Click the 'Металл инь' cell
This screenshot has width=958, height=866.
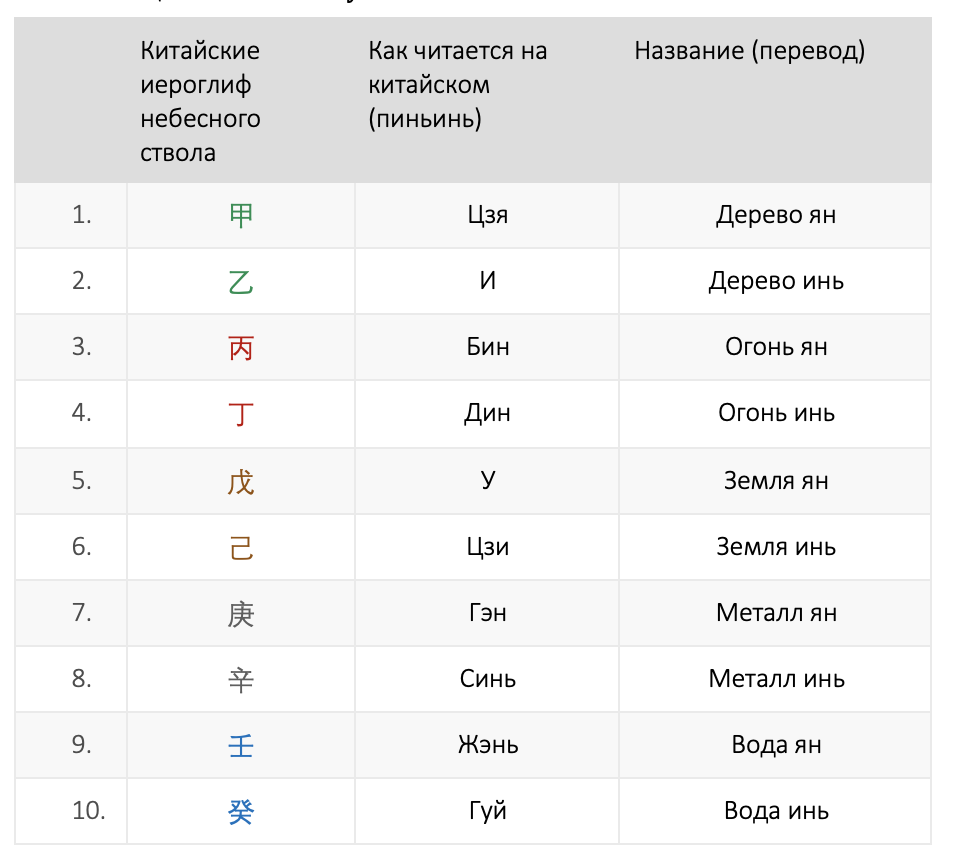click(x=776, y=679)
